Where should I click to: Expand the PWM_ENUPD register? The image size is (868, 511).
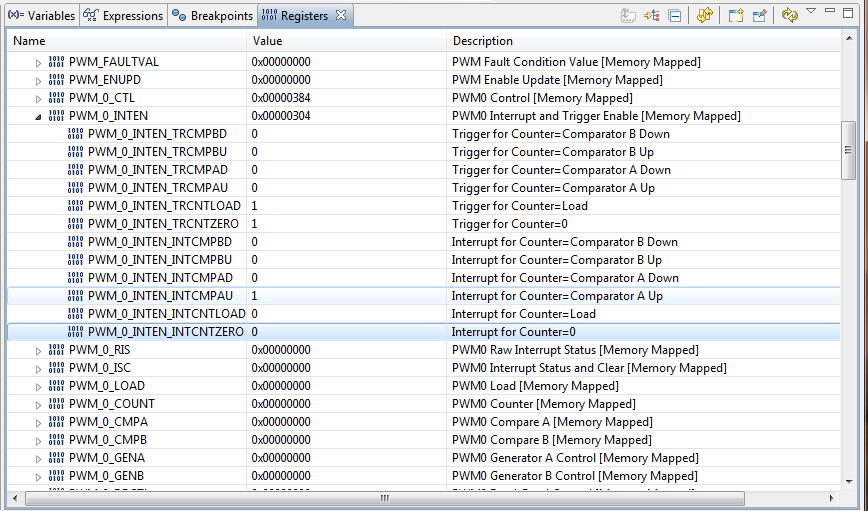click(x=38, y=81)
